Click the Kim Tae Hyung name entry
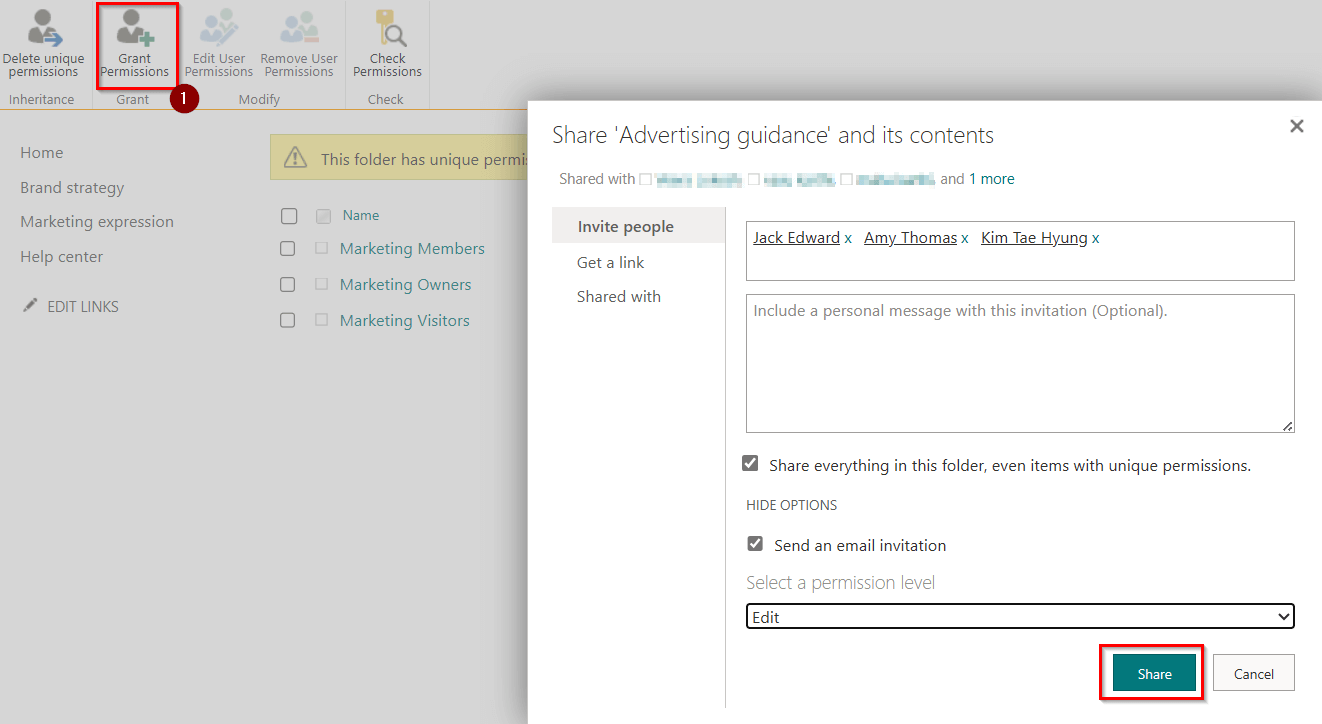The height and width of the screenshot is (724, 1322). click(x=1034, y=238)
